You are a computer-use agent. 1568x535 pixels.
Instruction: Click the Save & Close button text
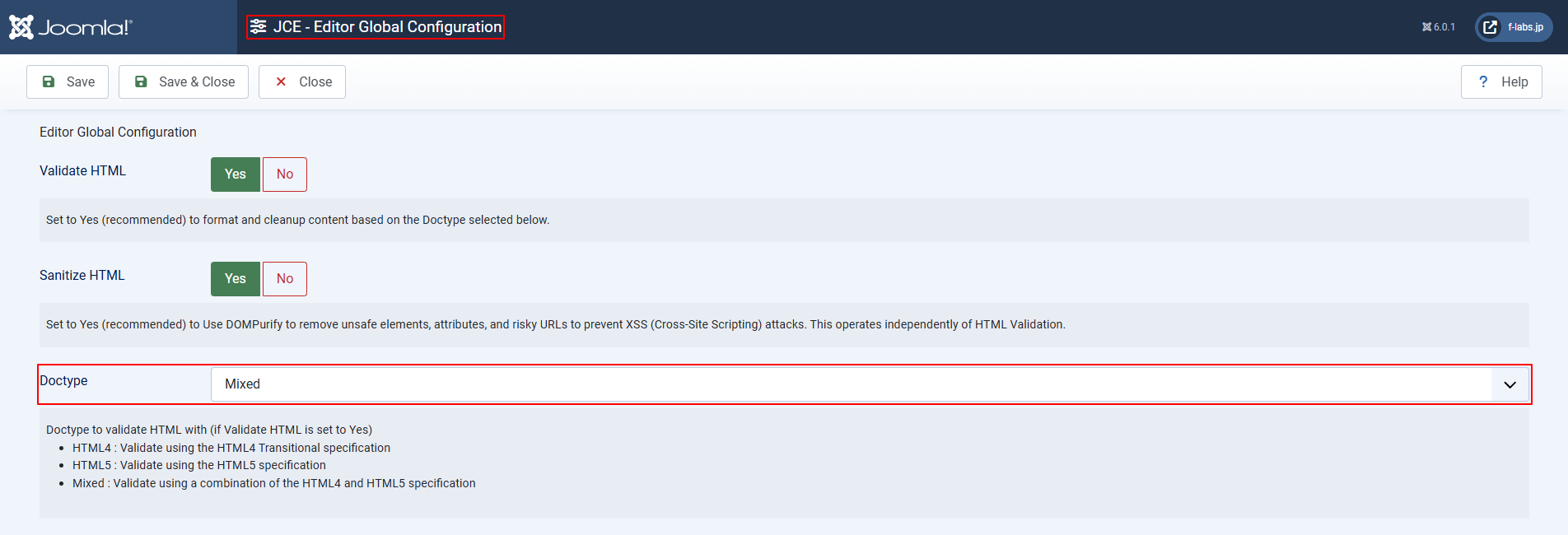pyautogui.click(x=197, y=81)
